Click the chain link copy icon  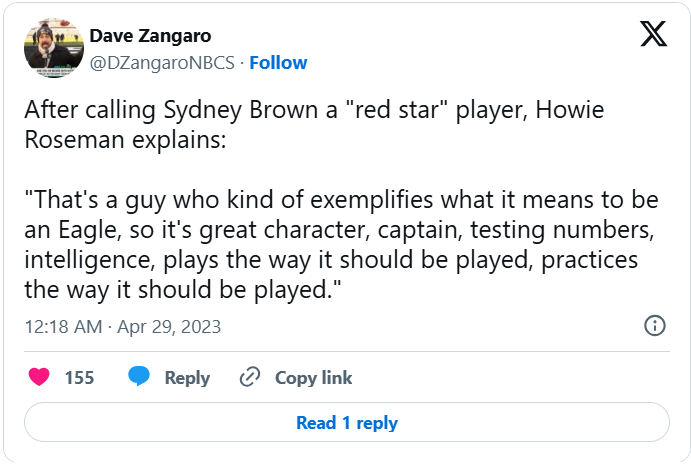(250, 377)
